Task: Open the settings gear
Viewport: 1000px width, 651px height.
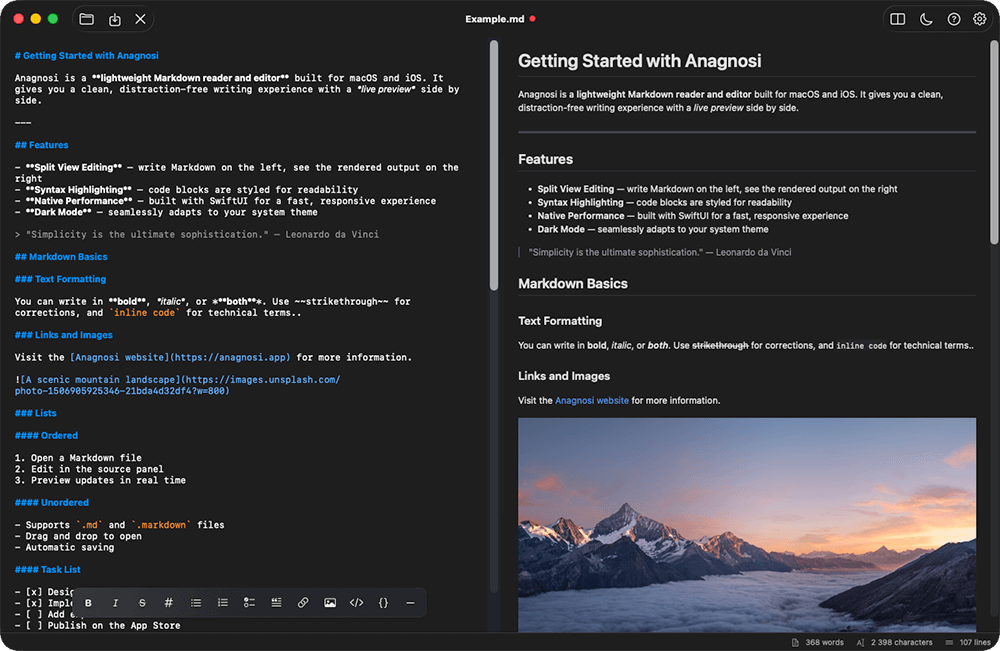Action: click(979, 18)
